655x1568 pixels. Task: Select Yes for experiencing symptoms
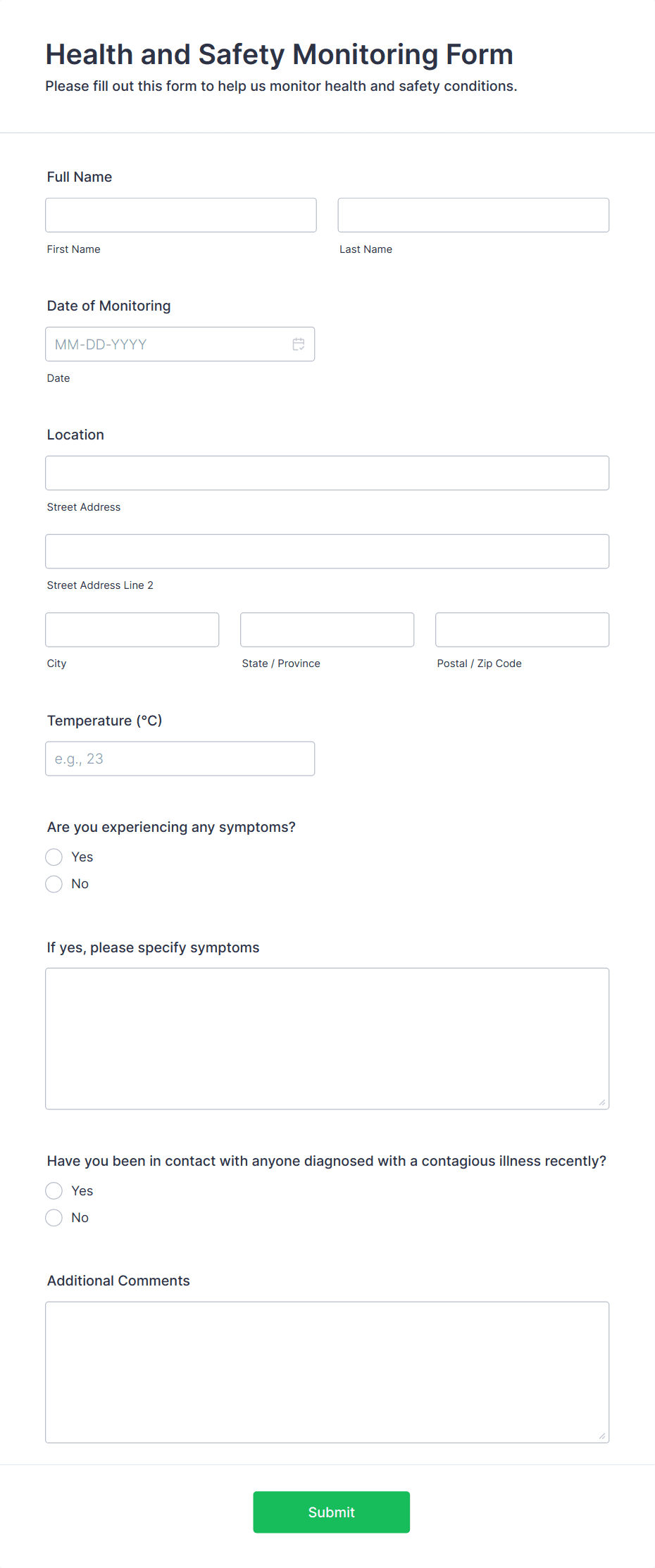coord(54,857)
